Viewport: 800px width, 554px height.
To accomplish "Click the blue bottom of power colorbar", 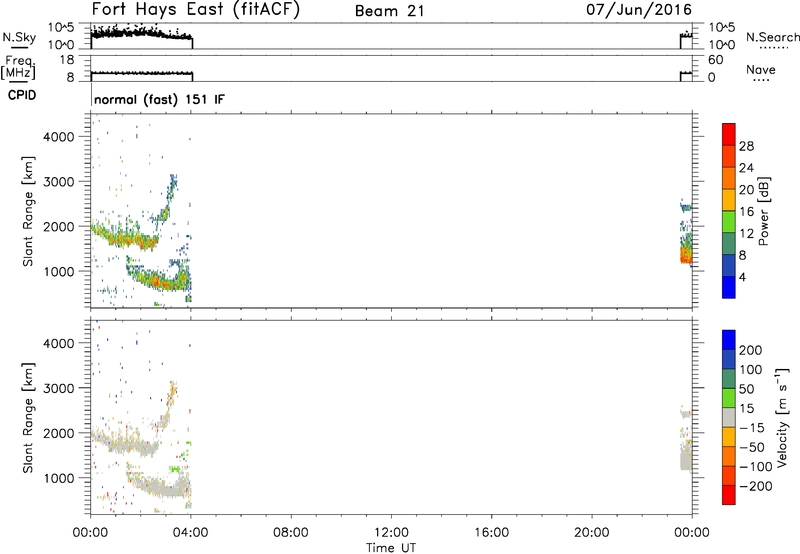I will 729,287.
